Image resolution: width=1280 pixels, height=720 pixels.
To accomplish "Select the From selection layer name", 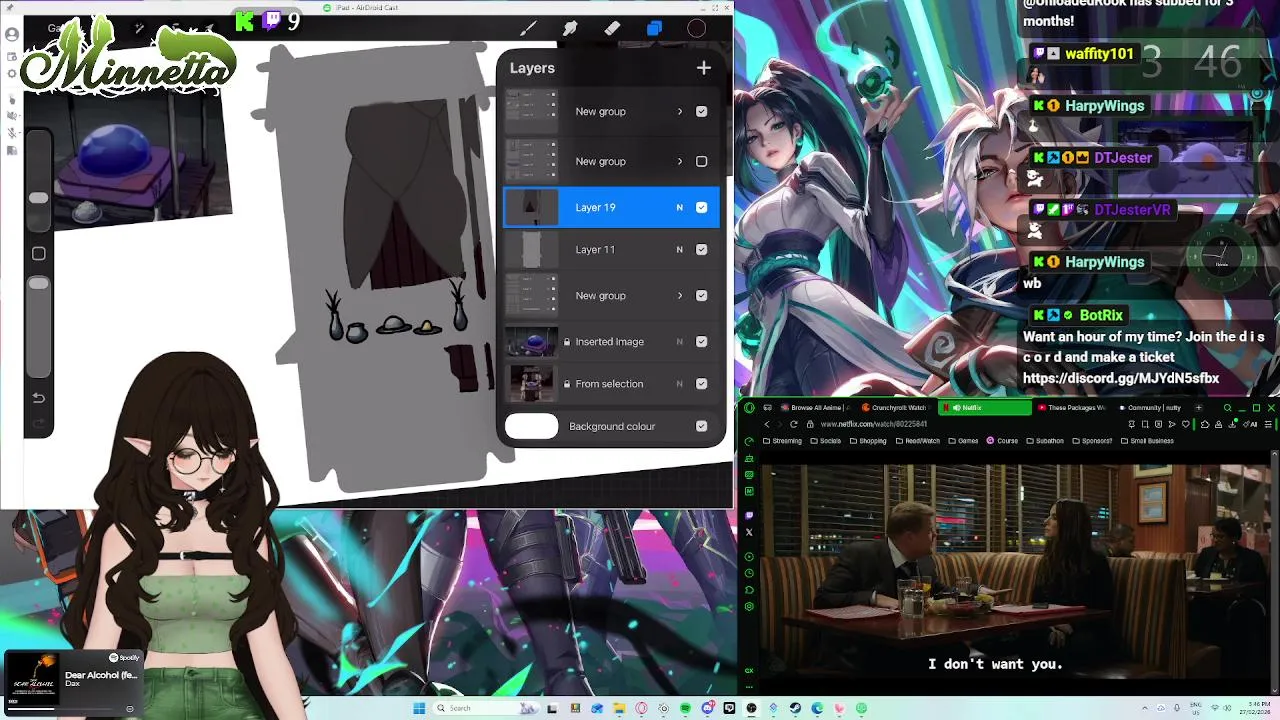I will [x=609, y=384].
